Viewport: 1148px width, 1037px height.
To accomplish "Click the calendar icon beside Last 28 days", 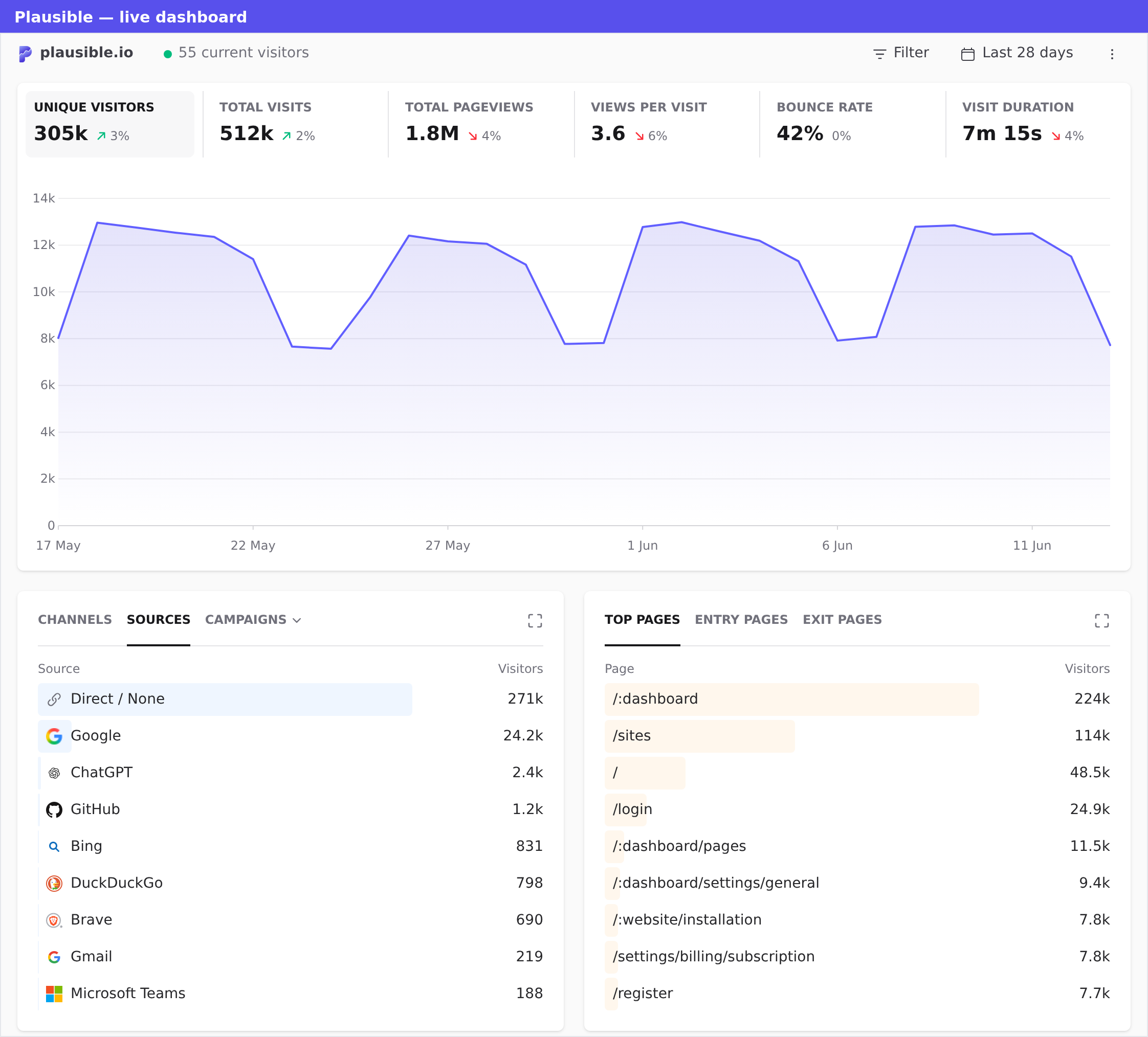I will coord(967,54).
